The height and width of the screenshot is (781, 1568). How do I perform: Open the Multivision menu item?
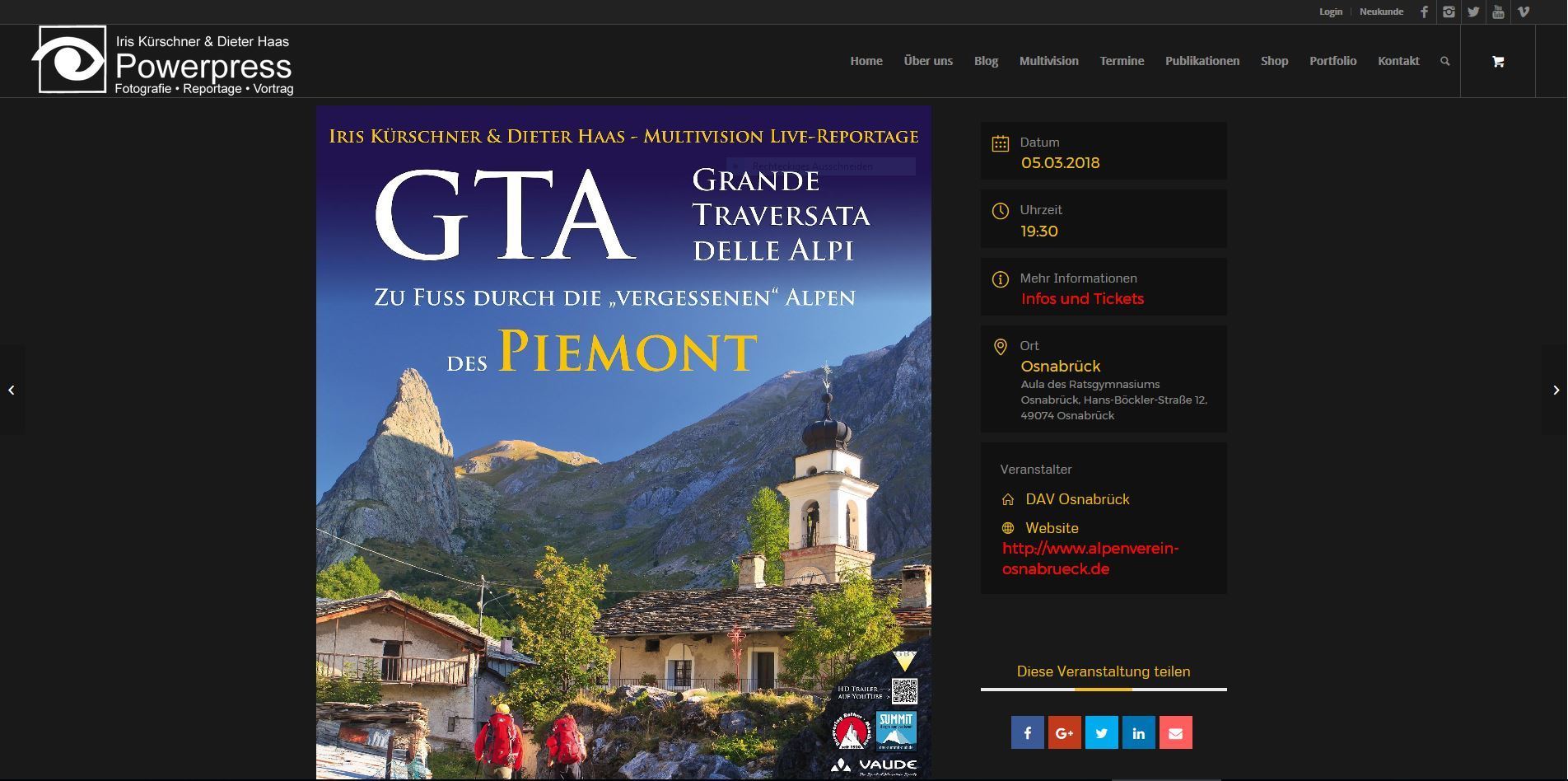point(1048,61)
